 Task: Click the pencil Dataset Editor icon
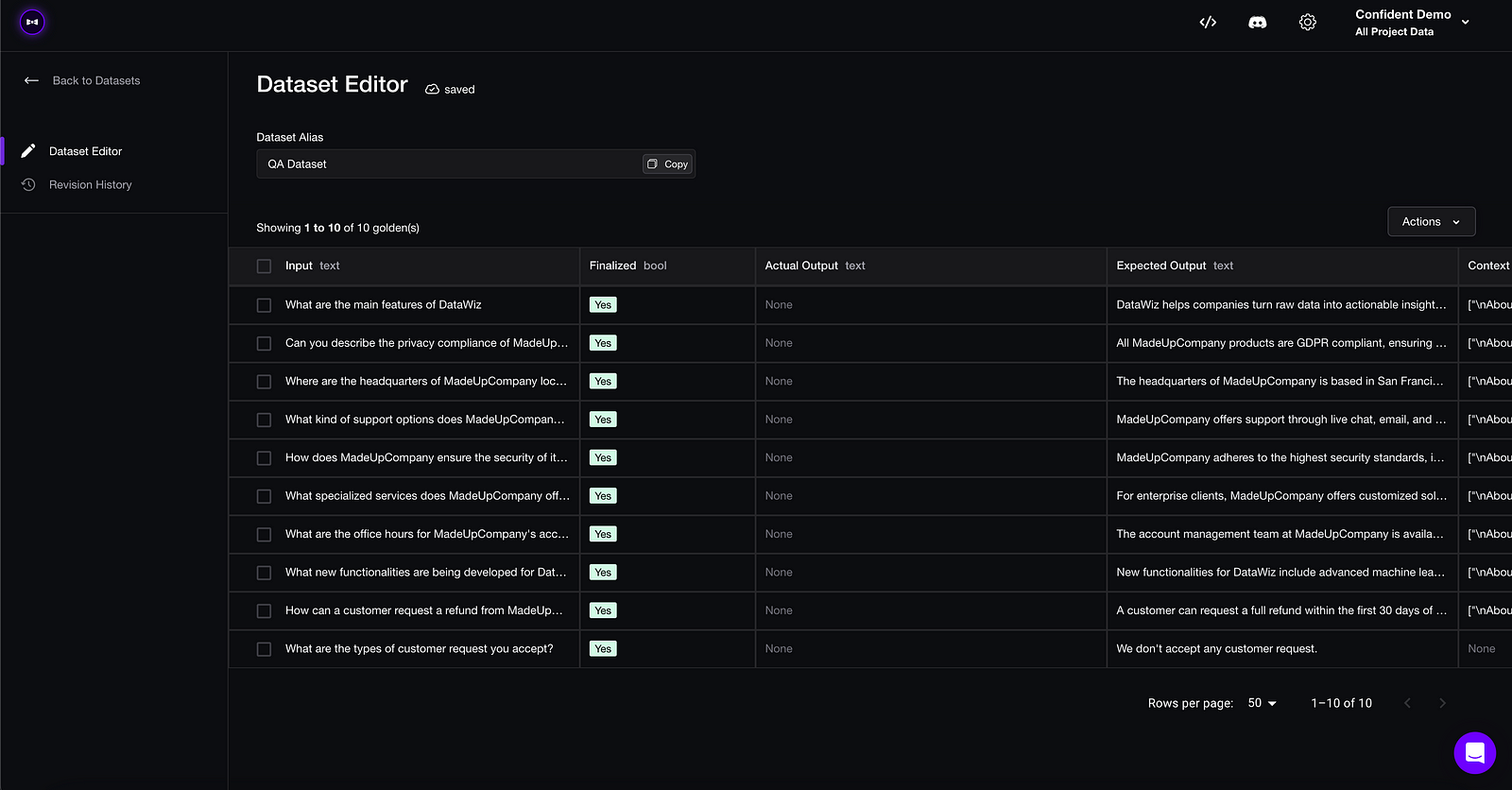tap(28, 151)
